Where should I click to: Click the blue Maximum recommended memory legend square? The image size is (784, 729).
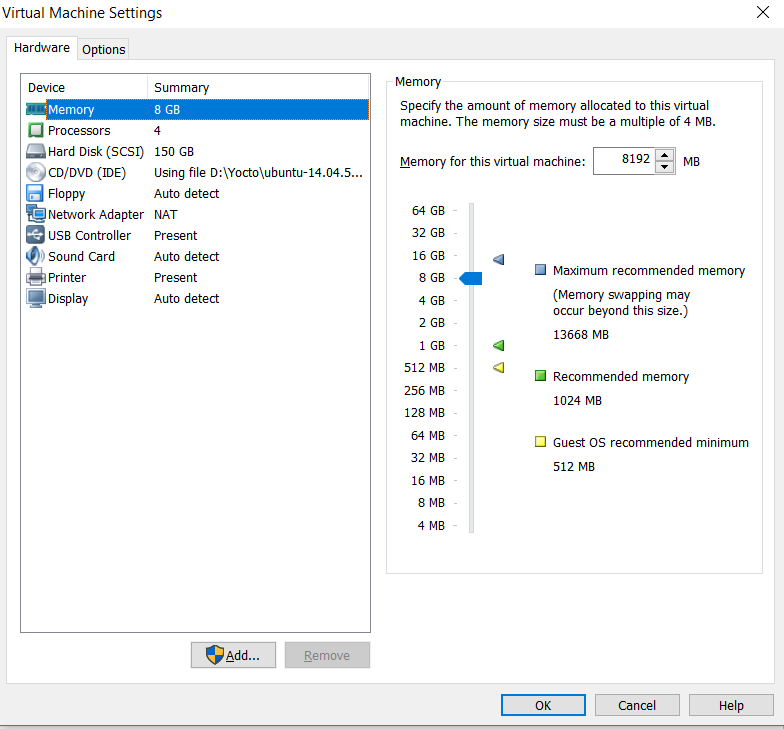coord(540,270)
